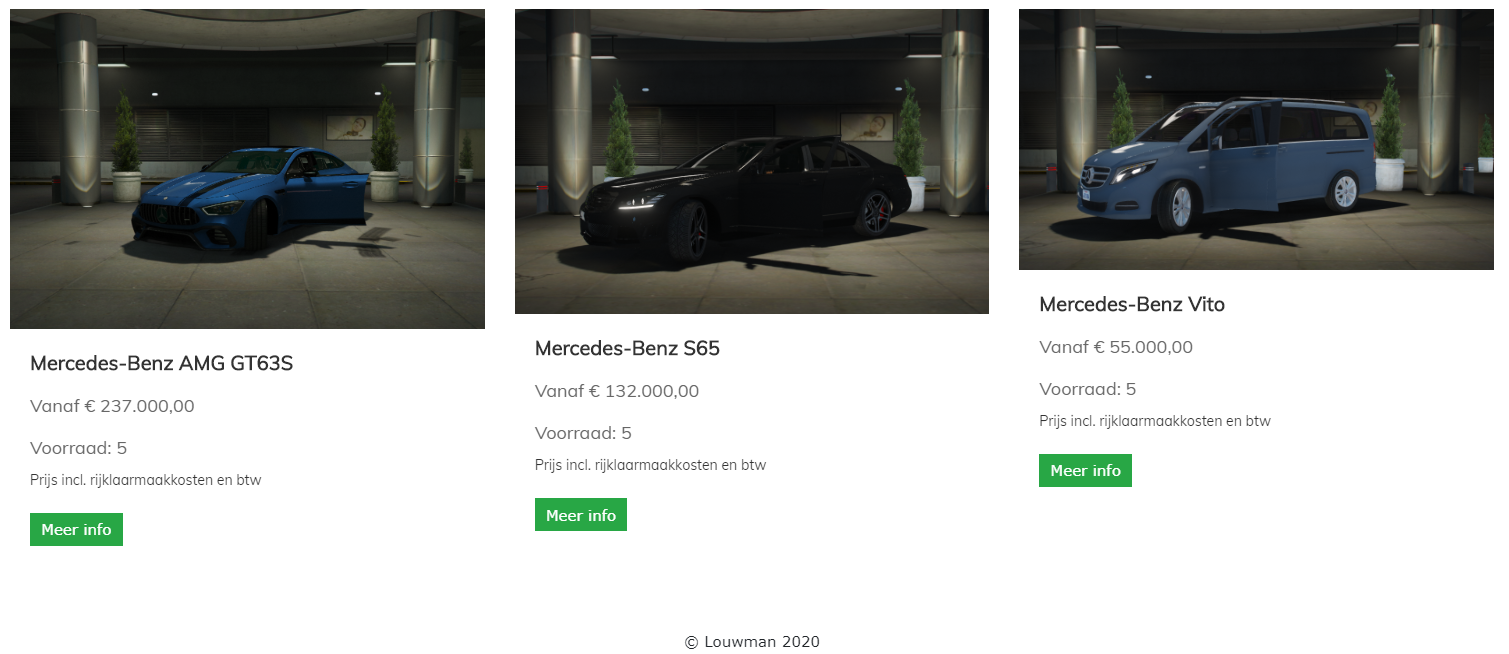The image size is (1509, 654).
Task: Select the rijklaarmaakkosten note under the S65
Action: pos(650,465)
